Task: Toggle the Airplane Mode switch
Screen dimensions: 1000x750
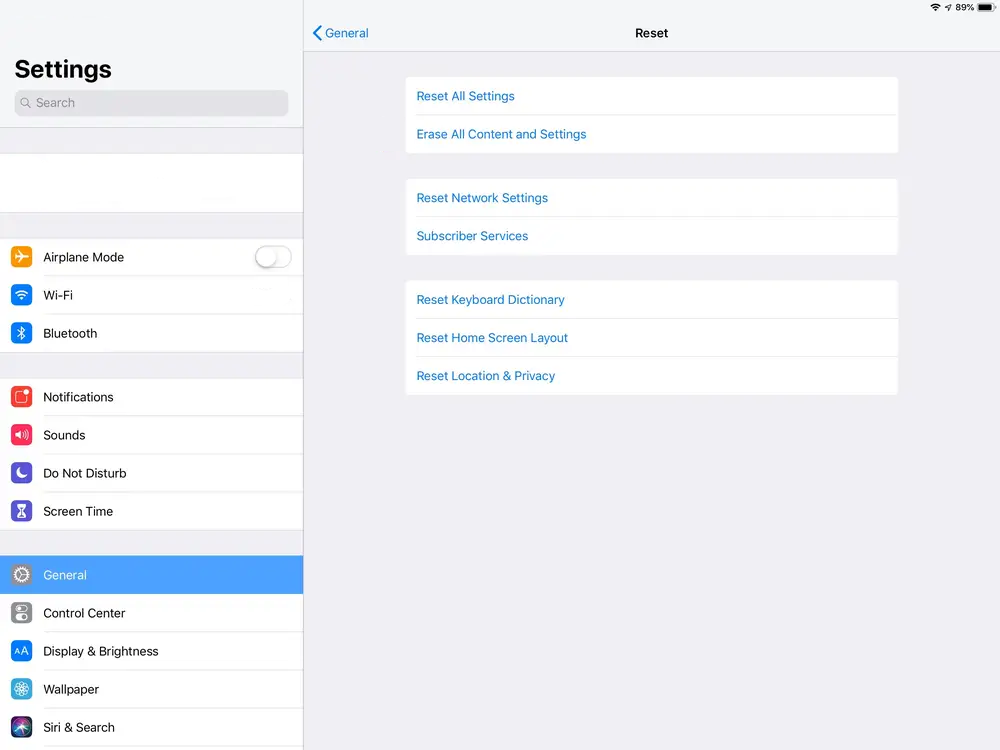Action: [x=272, y=257]
